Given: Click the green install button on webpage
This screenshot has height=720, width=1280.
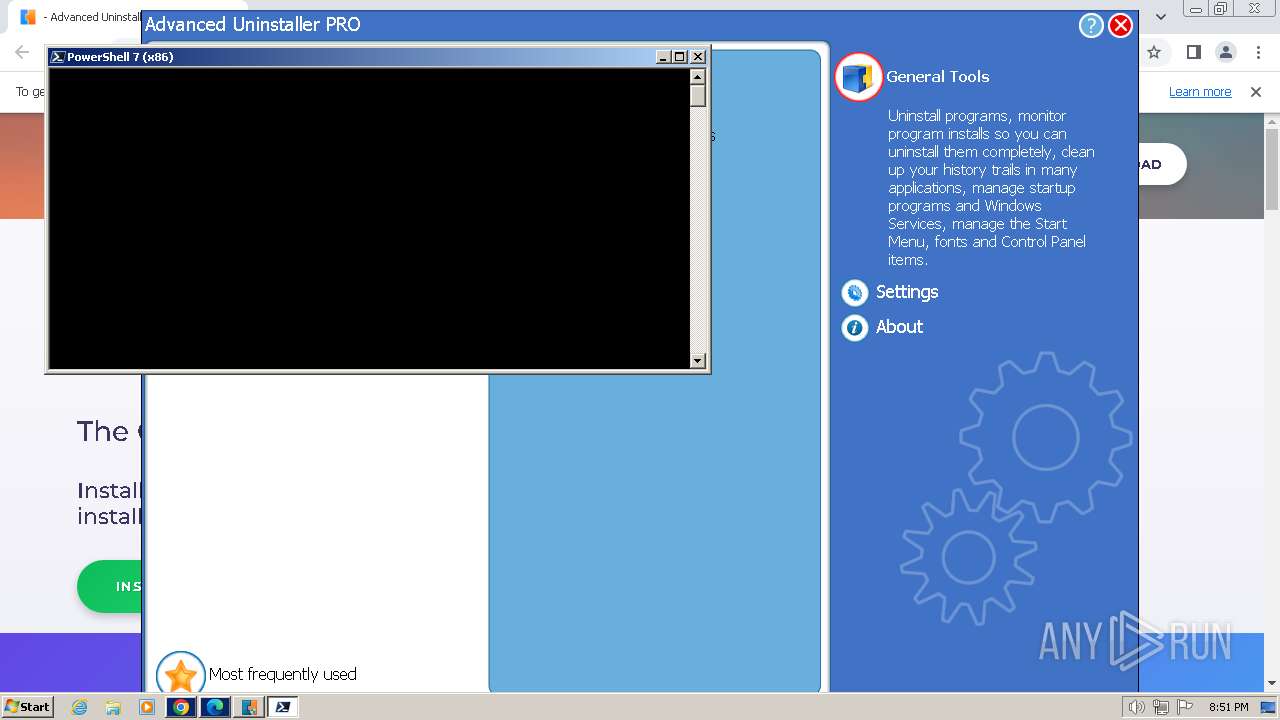Looking at the screenshot, I should pos(109,586).
